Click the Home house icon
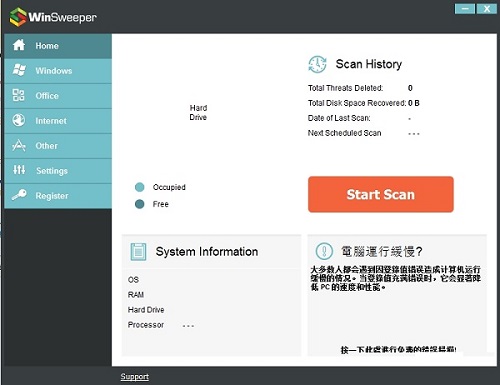500x385 pixels. click(x=19, y=45)
